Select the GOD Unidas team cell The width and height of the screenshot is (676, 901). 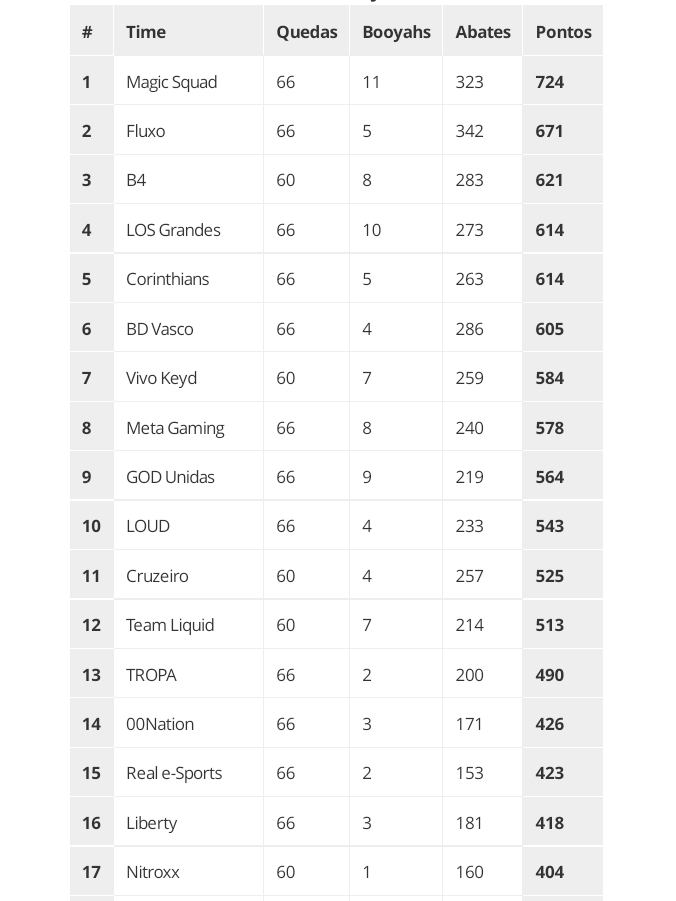[x=170, y=477]
